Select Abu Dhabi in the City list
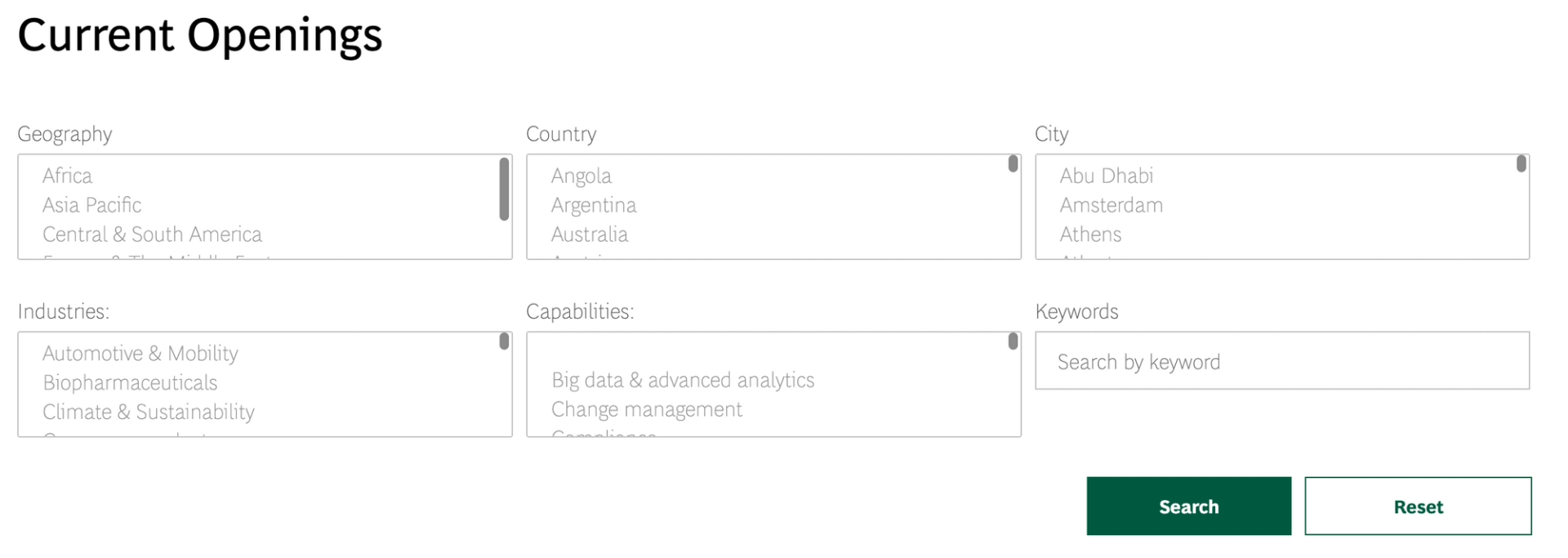Viewport: 1568px width, 558px height. click(x=1107, y=175)
